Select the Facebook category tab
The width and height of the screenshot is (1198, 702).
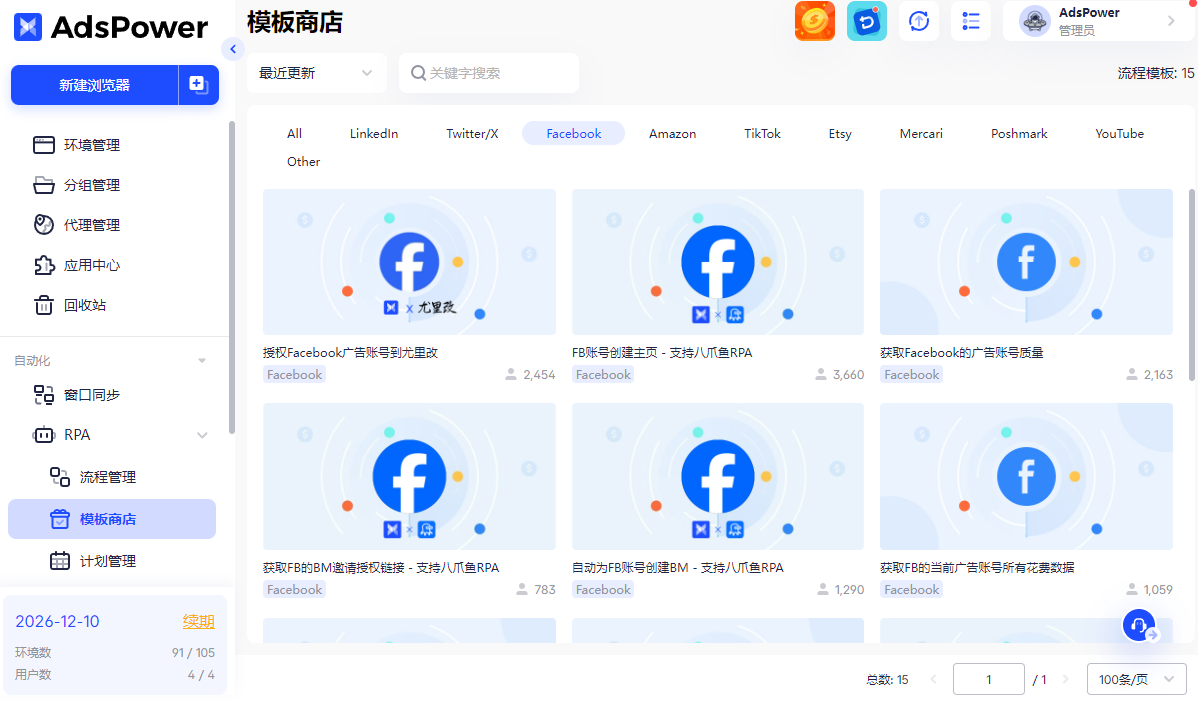pos(574,134)
